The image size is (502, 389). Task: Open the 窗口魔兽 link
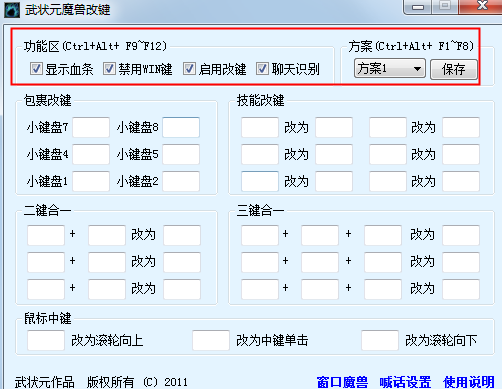click(x=342, y=382)
